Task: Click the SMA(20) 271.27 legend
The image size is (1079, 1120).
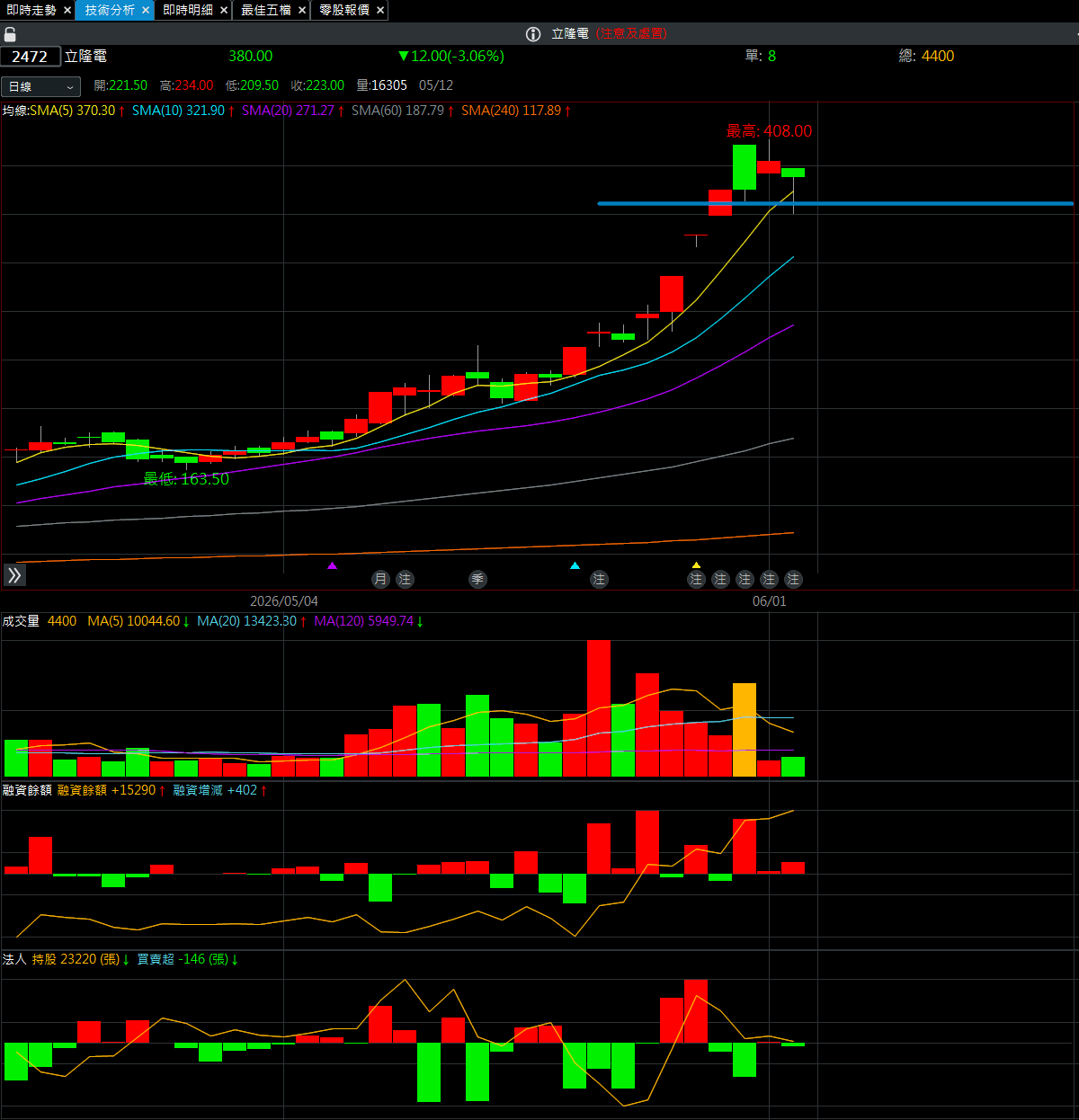Action: click(293, 111)
